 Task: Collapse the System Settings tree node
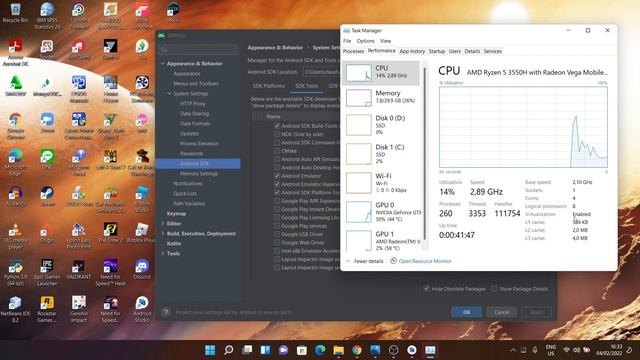click(x=169, y=93)
